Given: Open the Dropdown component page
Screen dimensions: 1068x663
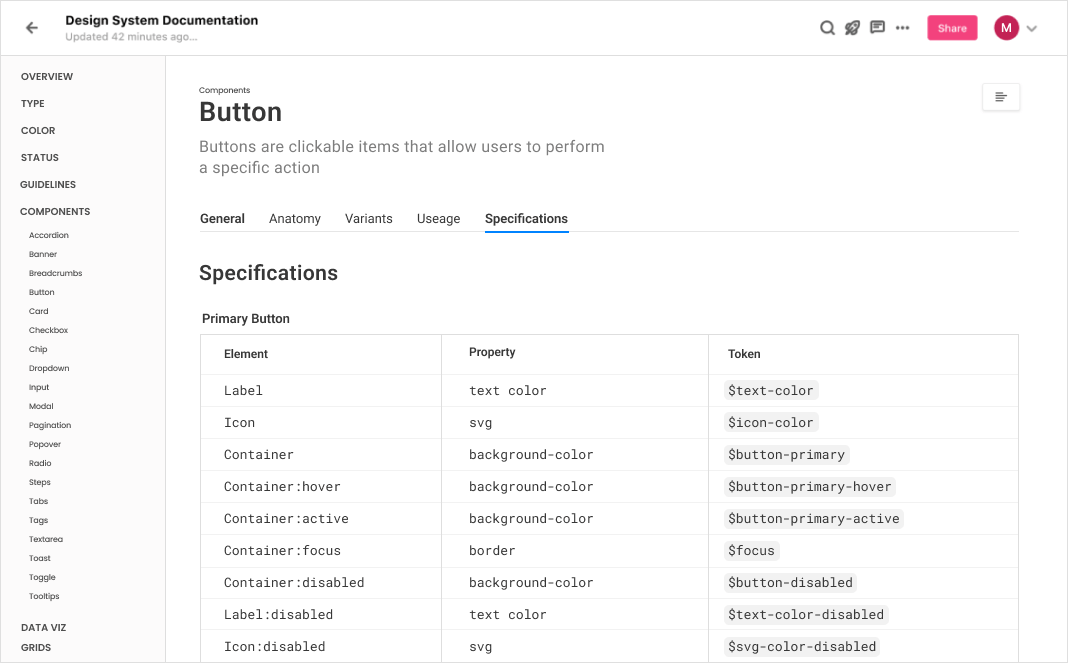Looking at the screenshot, I should pos(49,369).
